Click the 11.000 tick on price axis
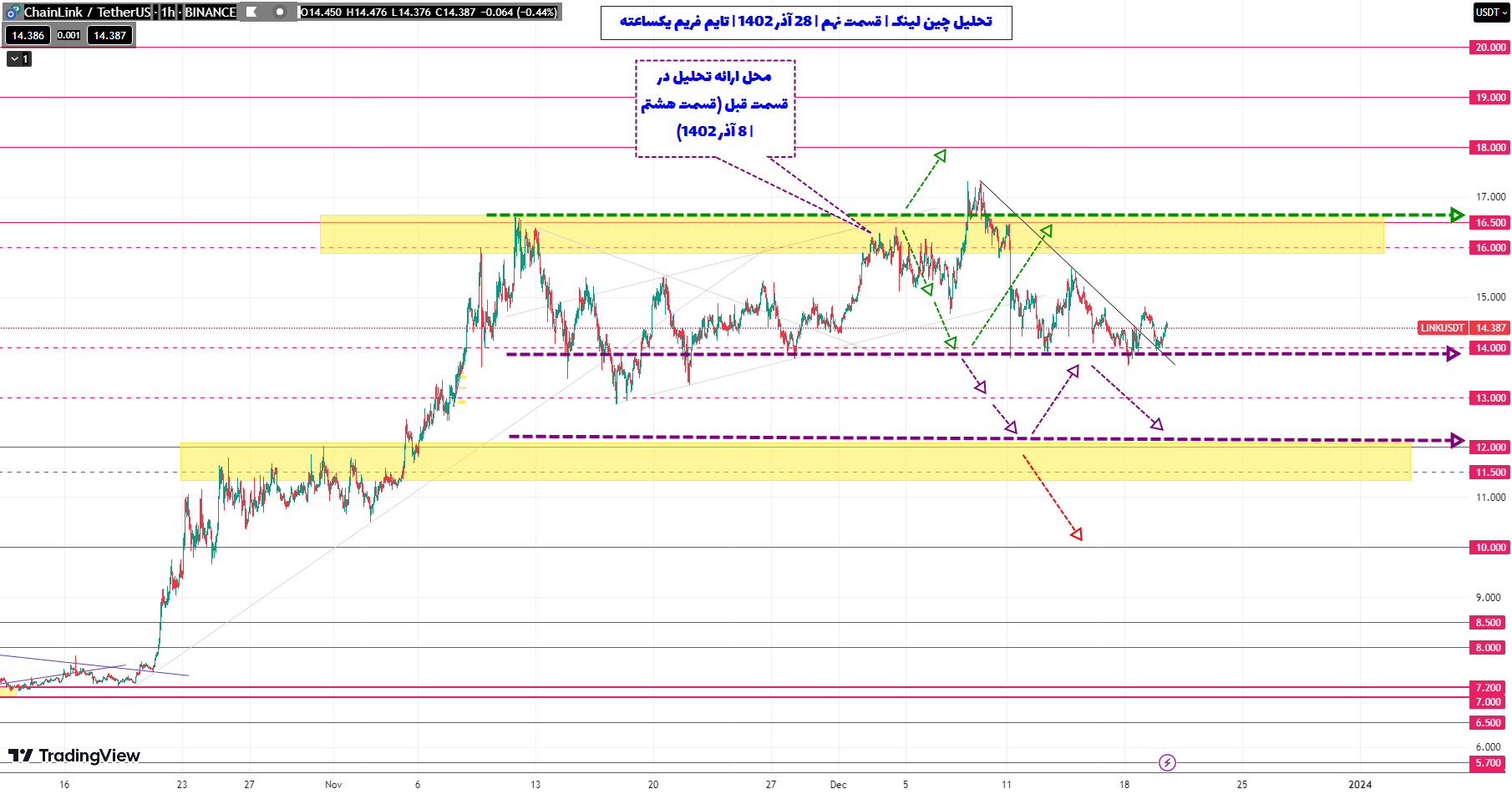The image size is (1512, 794). pos(1490,498)
